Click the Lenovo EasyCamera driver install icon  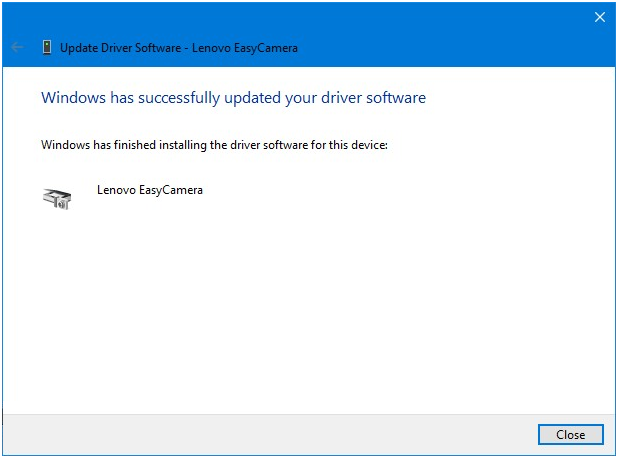tap(57, 199)
